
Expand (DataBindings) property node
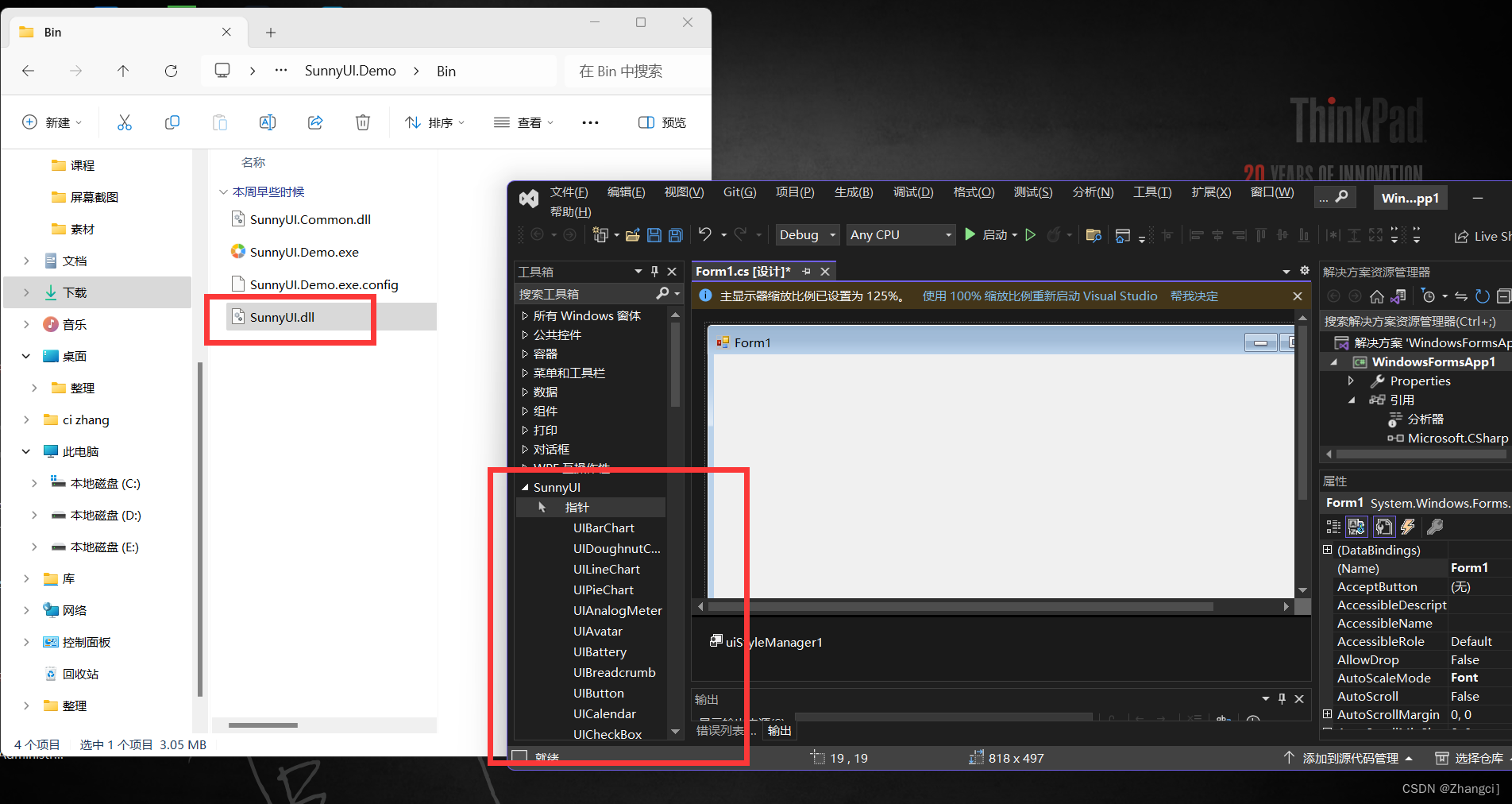tap(1327, 550)
